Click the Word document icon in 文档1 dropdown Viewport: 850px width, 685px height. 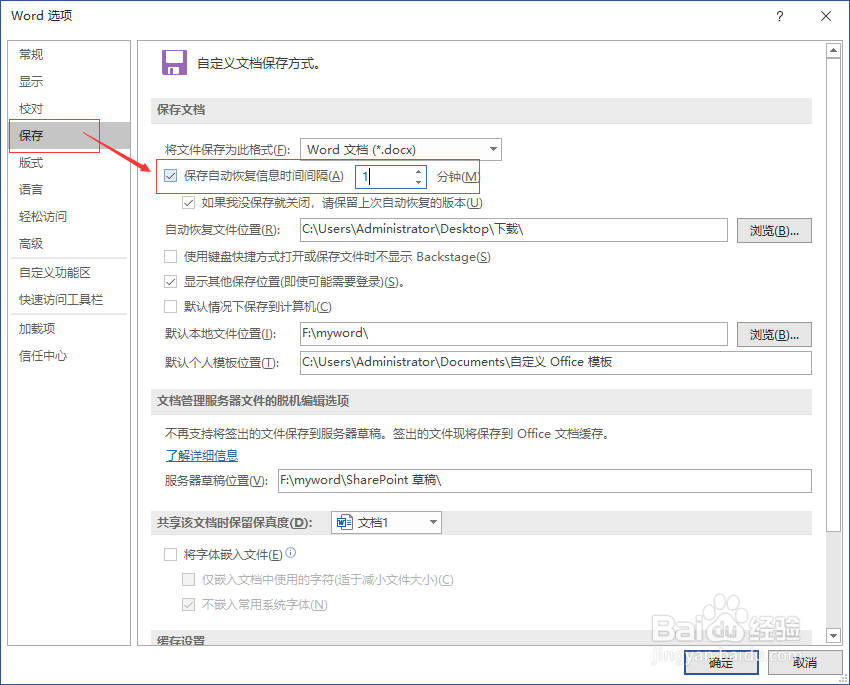click(x=345, y=522)
